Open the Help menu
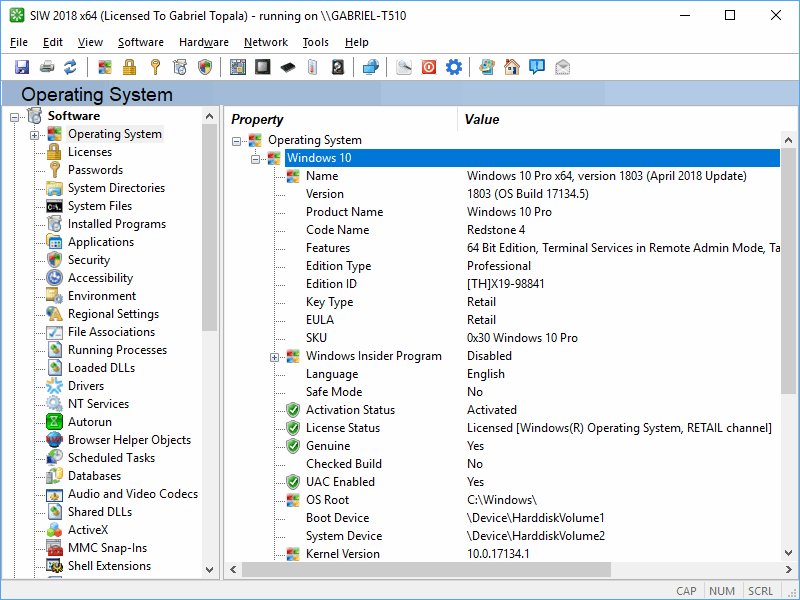This screenshot has height=600, width=800. pos(357,42)
